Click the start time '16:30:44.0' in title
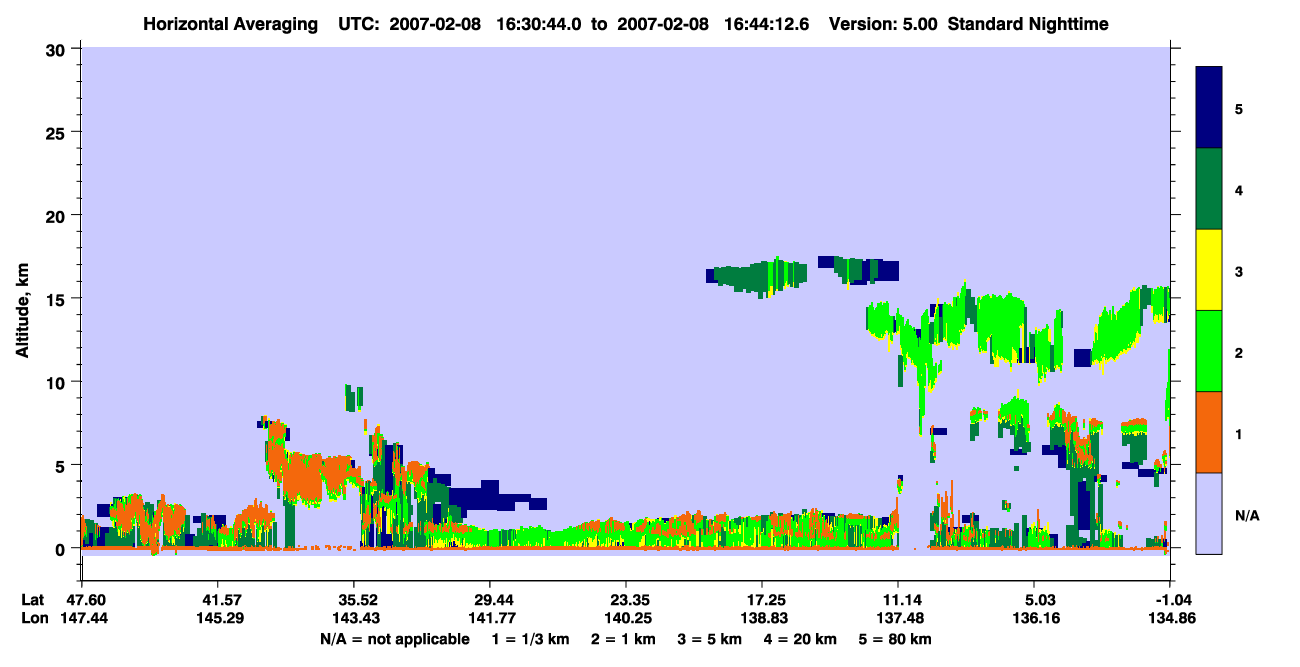 539,23
